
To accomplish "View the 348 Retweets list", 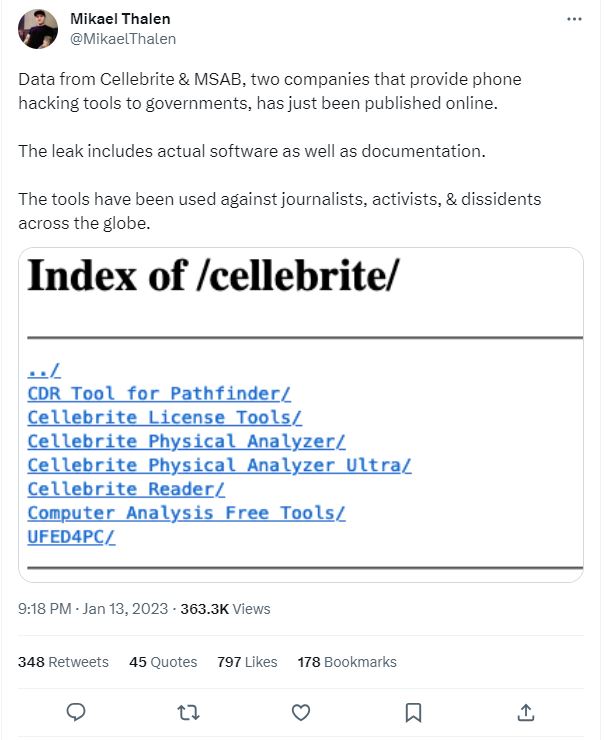I will [x=64, y=662].
